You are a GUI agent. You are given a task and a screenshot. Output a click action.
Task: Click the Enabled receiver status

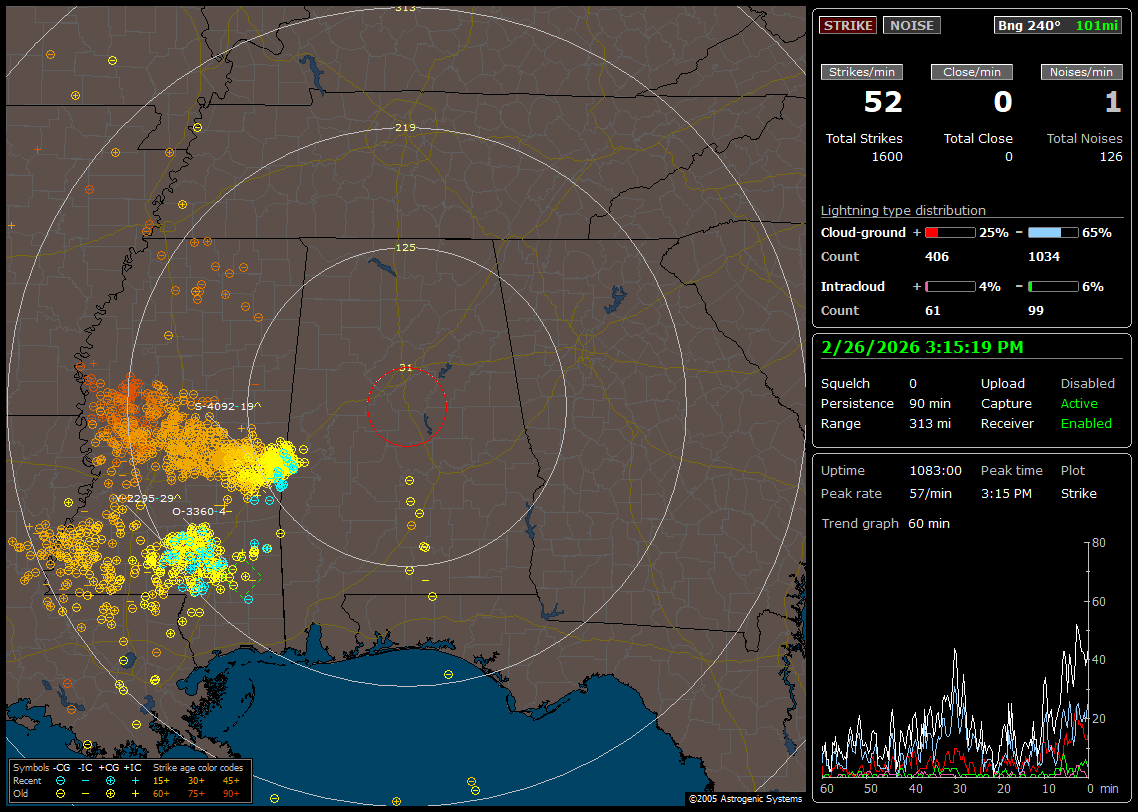(x=1086, y=424)
